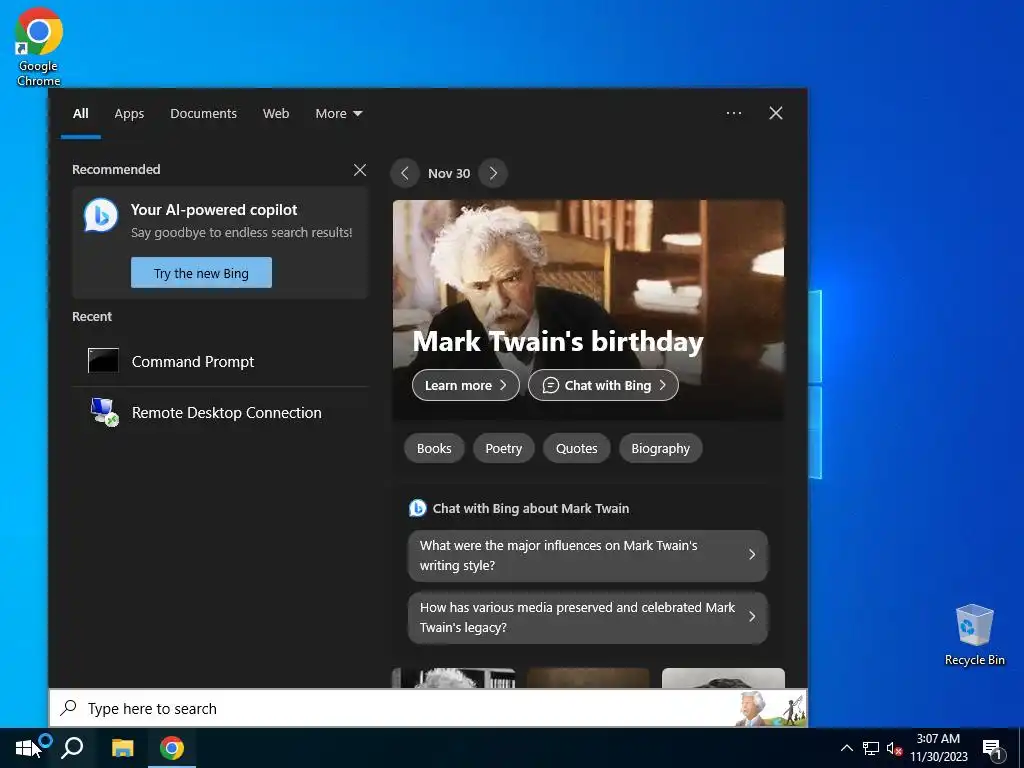Screen dimensions: 1024x768
Task: Open Remote Desktop Connection recent item
Action: 220,413
